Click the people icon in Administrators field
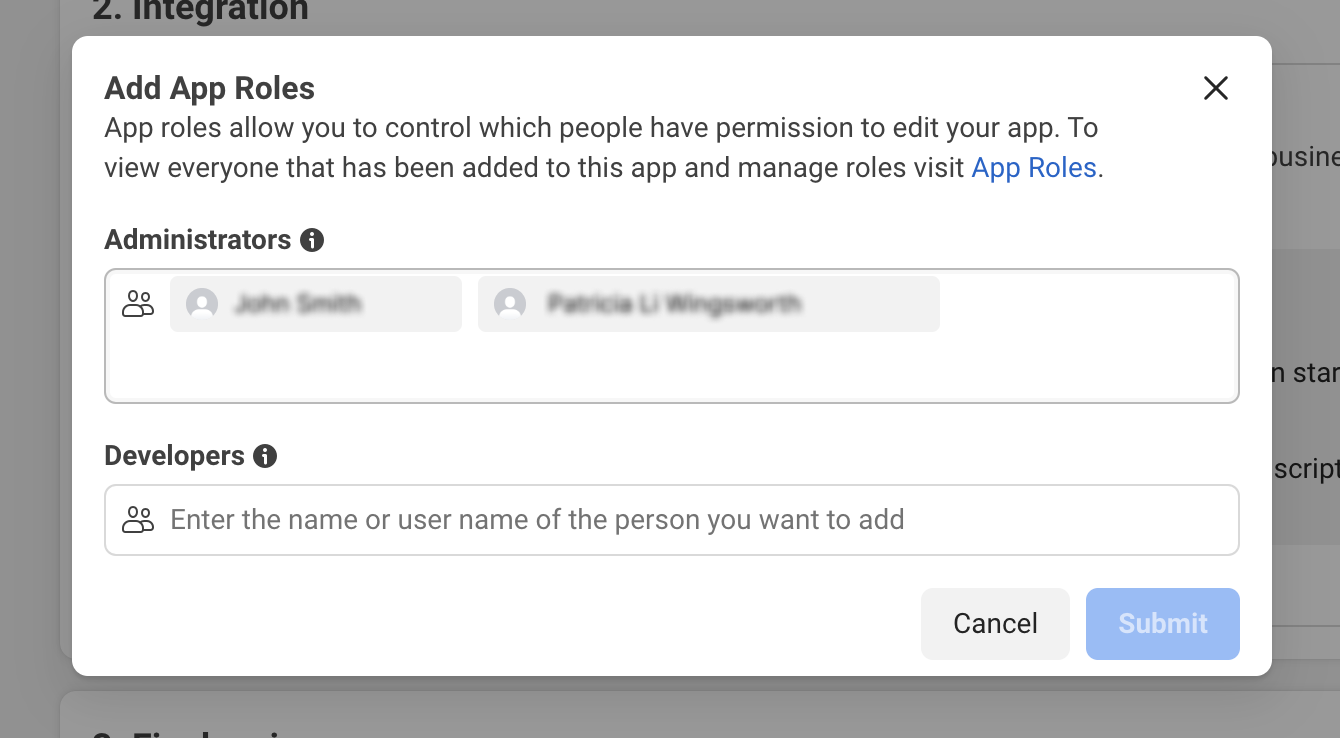Viewport: 1340px width, 738px height. (x=138, y=304)
